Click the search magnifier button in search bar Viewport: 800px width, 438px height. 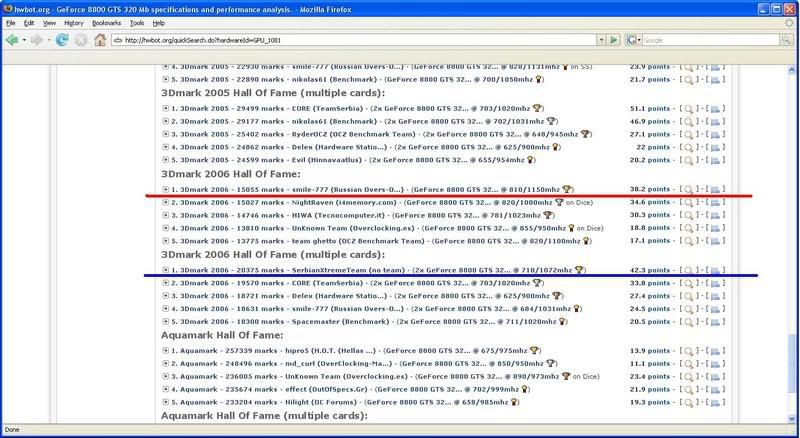[x=786, y=40]
